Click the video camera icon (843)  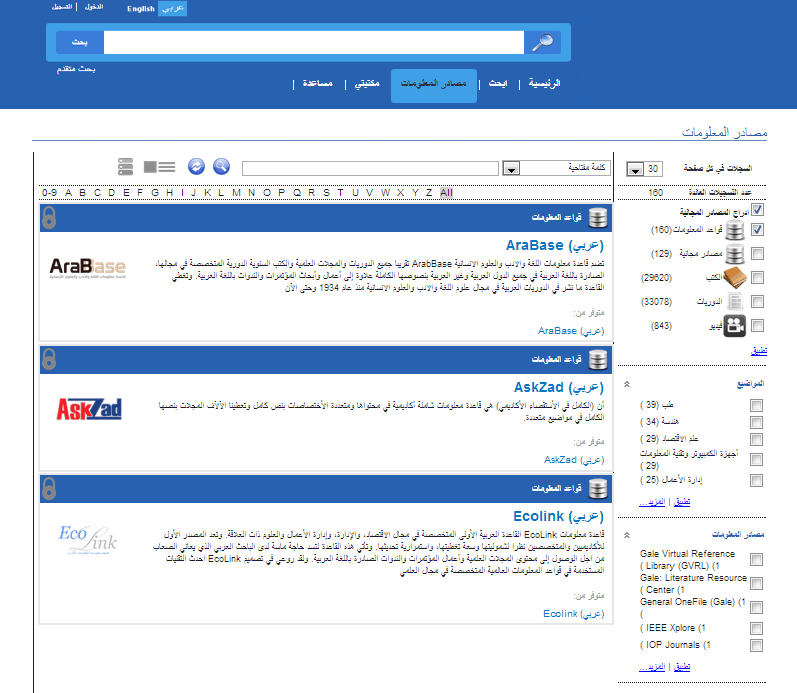(x=734, y=326)
